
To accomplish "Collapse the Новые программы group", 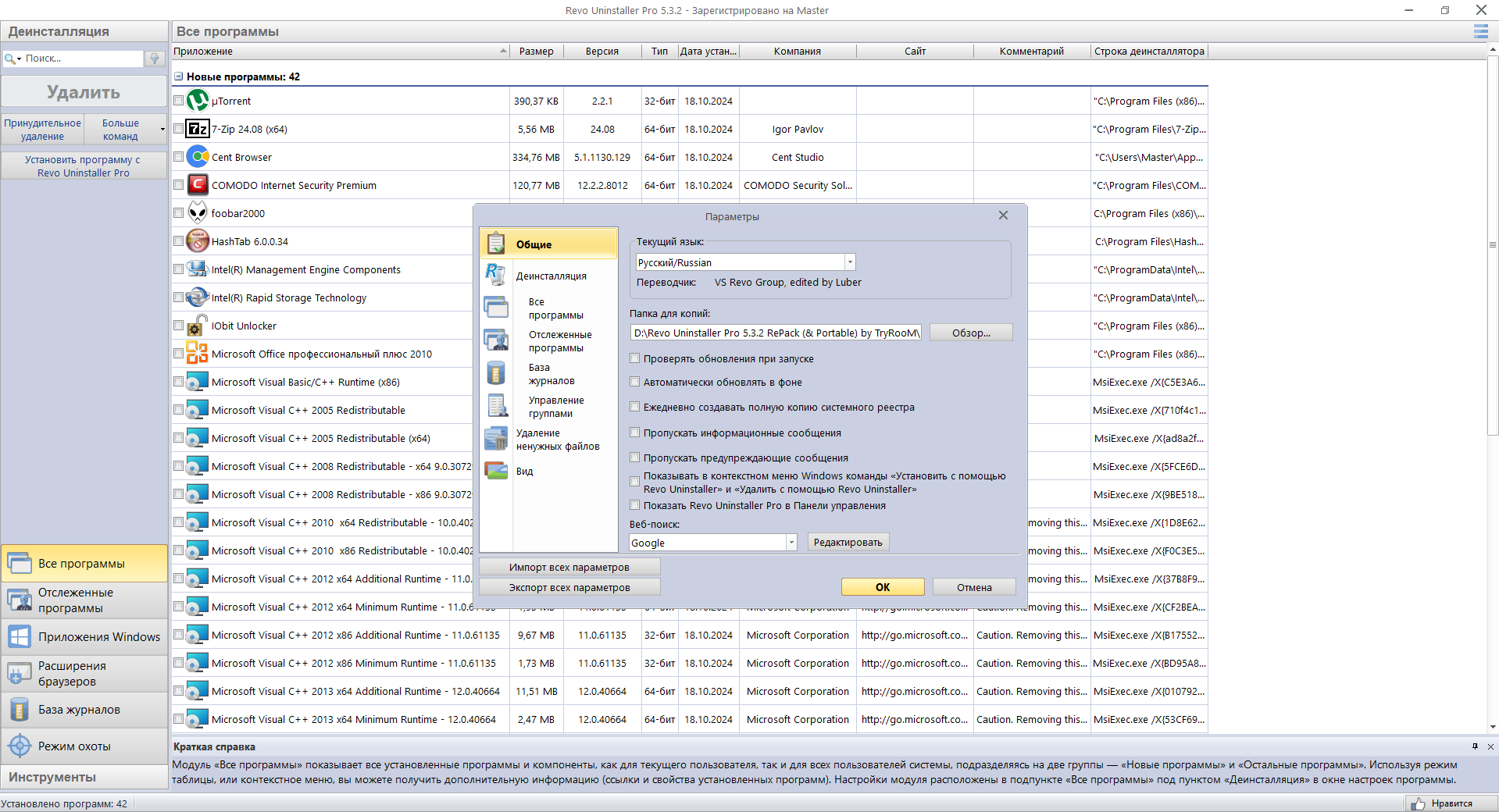I will [178, 77].
